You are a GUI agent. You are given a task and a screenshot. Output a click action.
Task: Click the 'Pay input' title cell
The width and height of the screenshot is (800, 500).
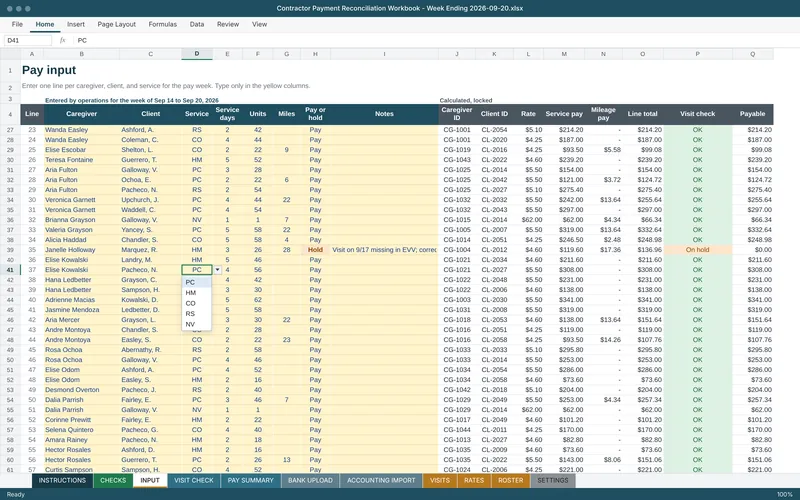[49, 70]
